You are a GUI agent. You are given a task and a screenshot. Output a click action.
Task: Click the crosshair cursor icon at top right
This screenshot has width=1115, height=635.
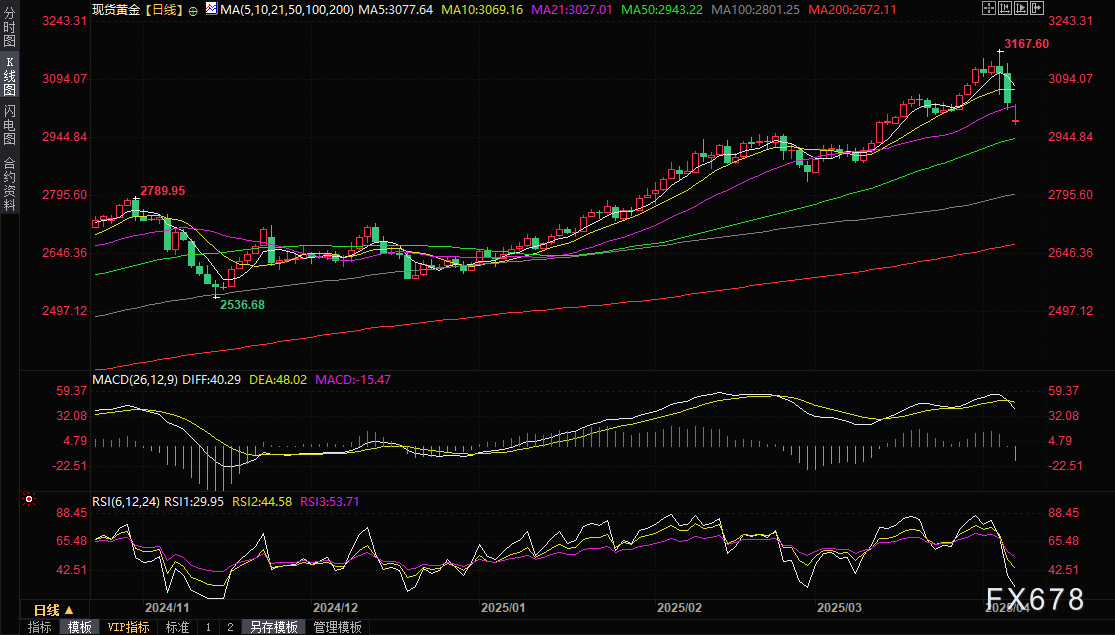pyautogui.click(x=989, y=8)
